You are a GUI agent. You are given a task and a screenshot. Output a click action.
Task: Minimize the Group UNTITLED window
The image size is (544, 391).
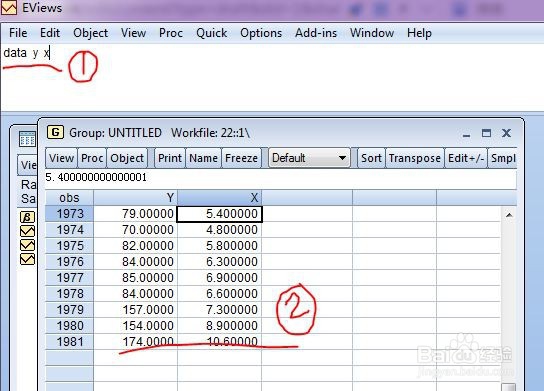[x=466, y=134]
